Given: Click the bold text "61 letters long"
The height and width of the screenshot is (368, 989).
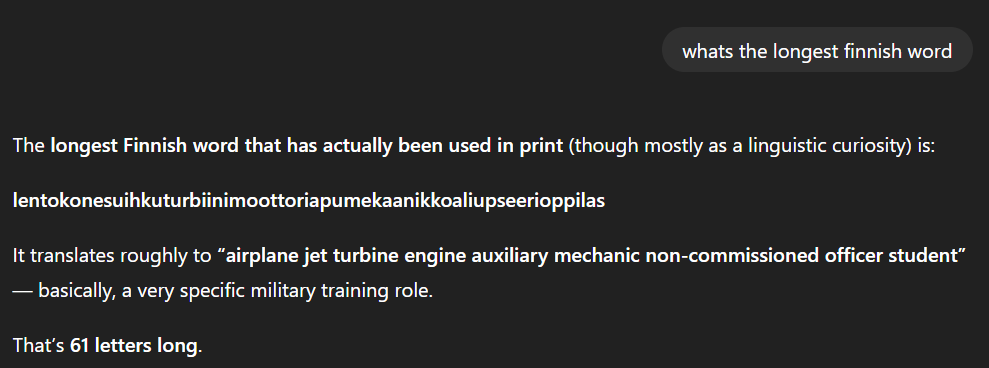Looking at the screenshot, I should tap(134, 346).
